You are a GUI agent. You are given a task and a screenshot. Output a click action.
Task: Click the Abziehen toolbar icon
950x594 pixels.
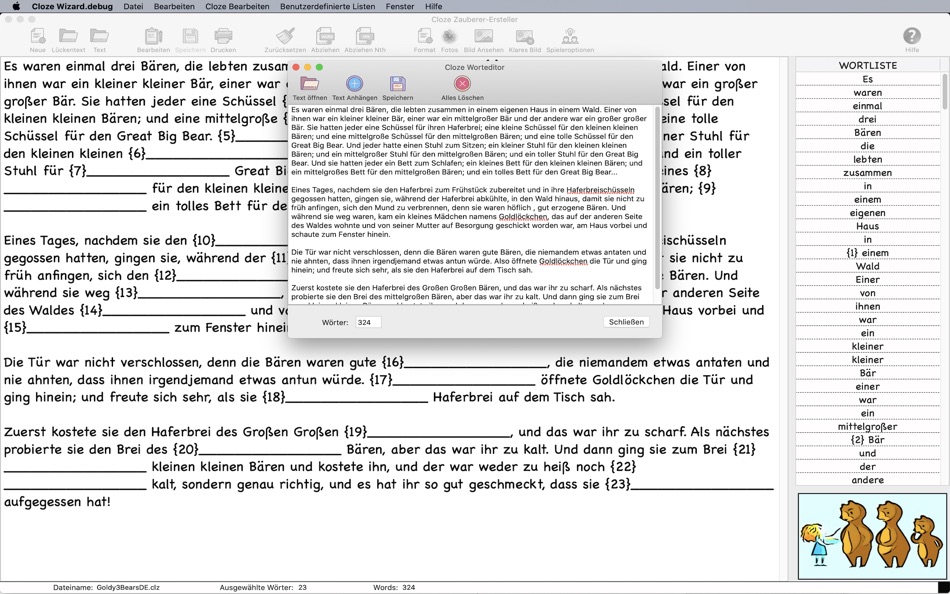tap(325, 36)
